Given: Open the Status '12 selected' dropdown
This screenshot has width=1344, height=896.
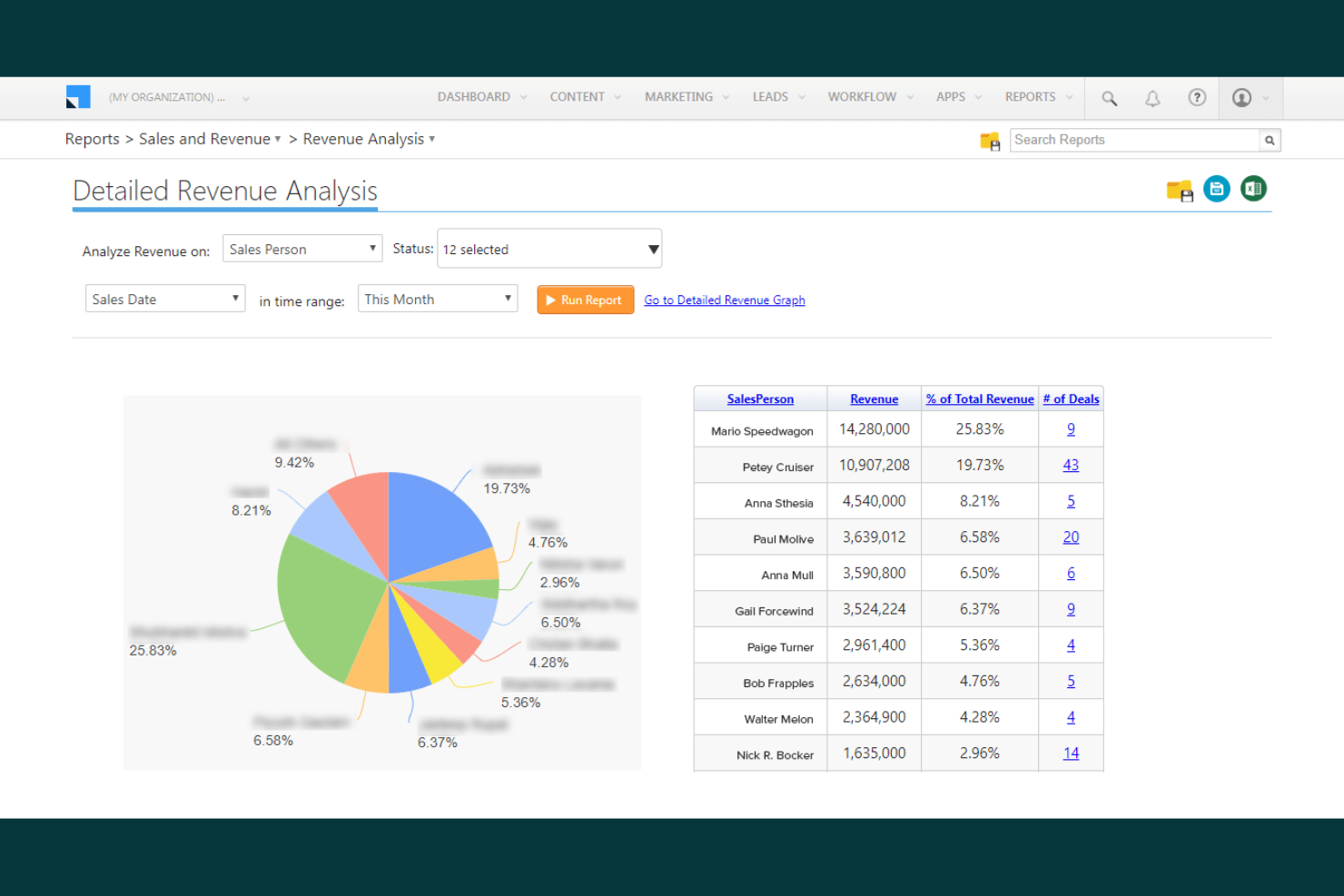Looking at the screenshot, I should tap(548, 248).
